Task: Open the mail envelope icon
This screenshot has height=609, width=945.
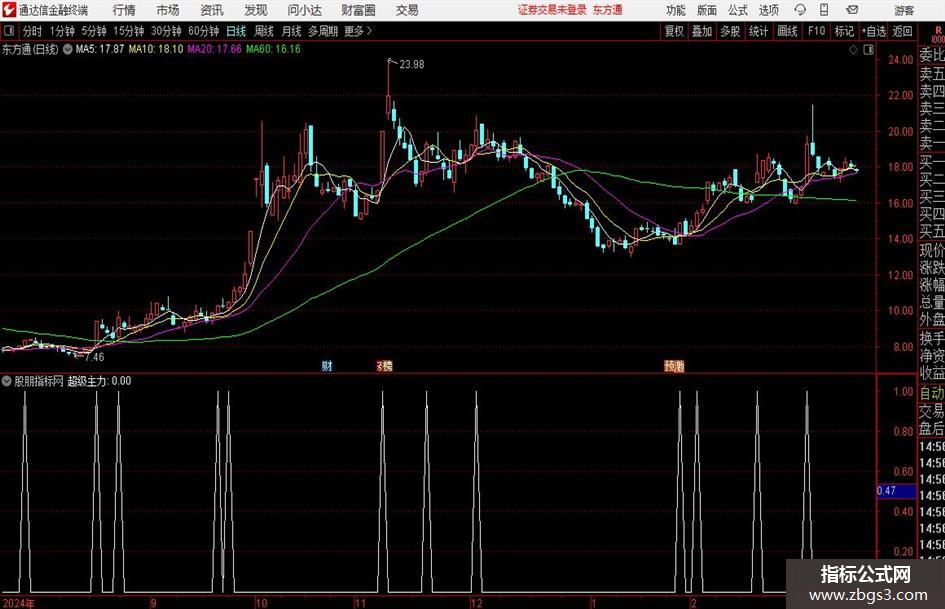Action: [x=852, y=10]
